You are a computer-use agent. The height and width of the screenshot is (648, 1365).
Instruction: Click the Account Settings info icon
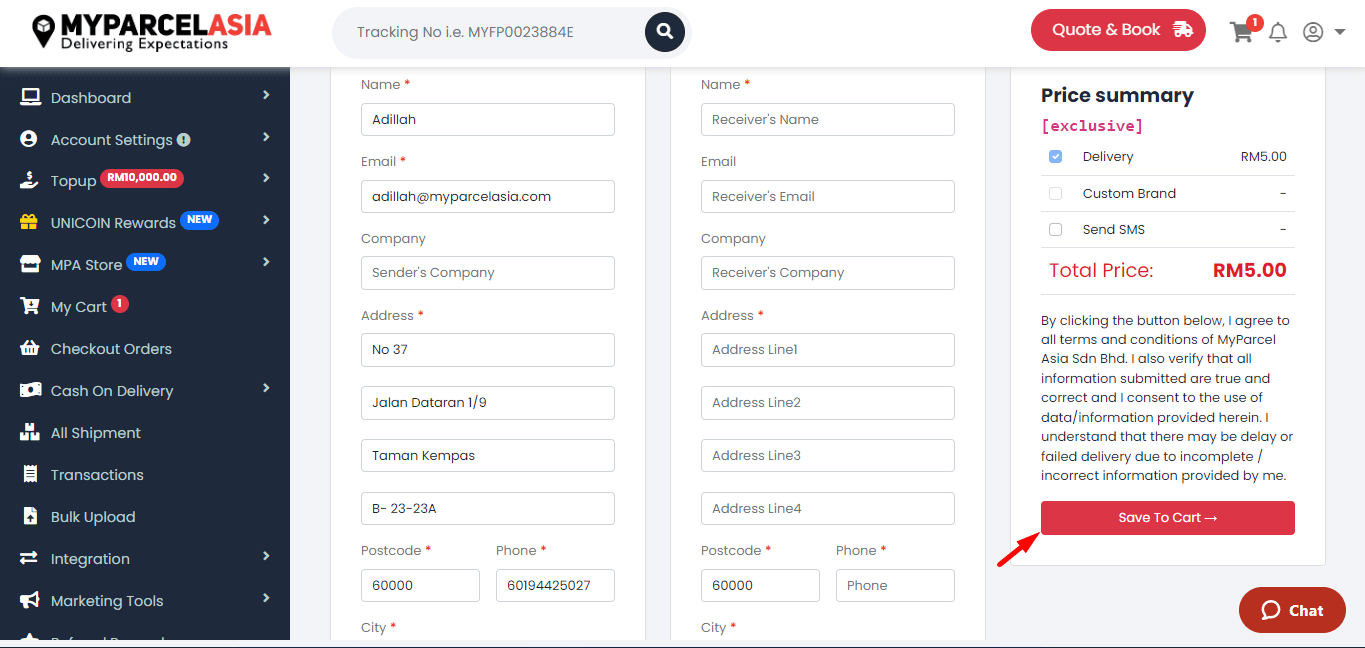tap(184, 140)
